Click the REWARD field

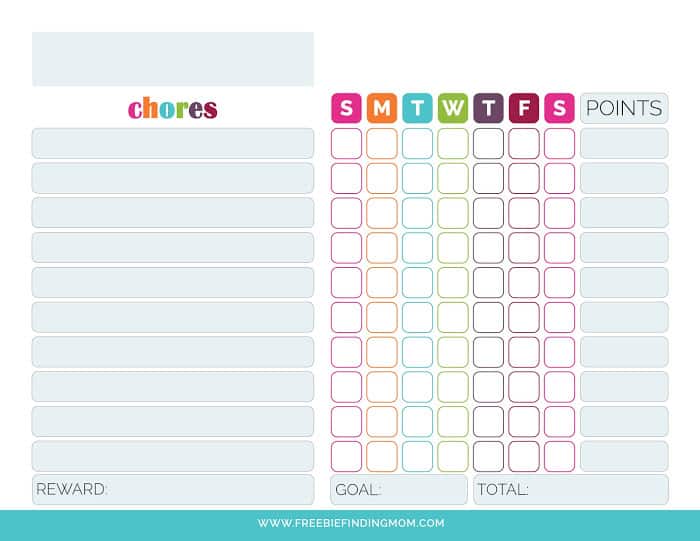pyautogui.click(x=172, y=490)
